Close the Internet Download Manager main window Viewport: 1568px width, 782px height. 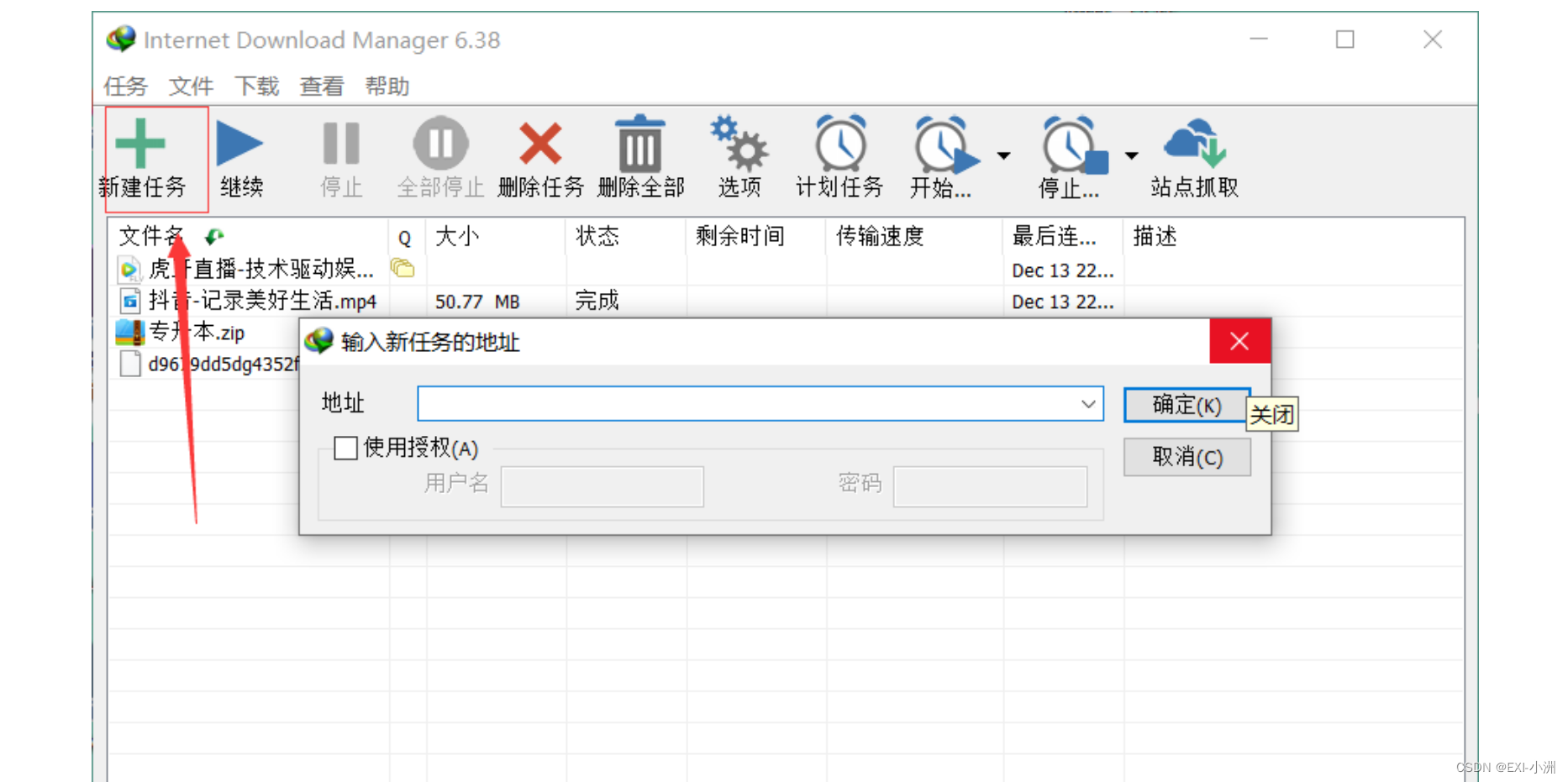[1433, 39]
